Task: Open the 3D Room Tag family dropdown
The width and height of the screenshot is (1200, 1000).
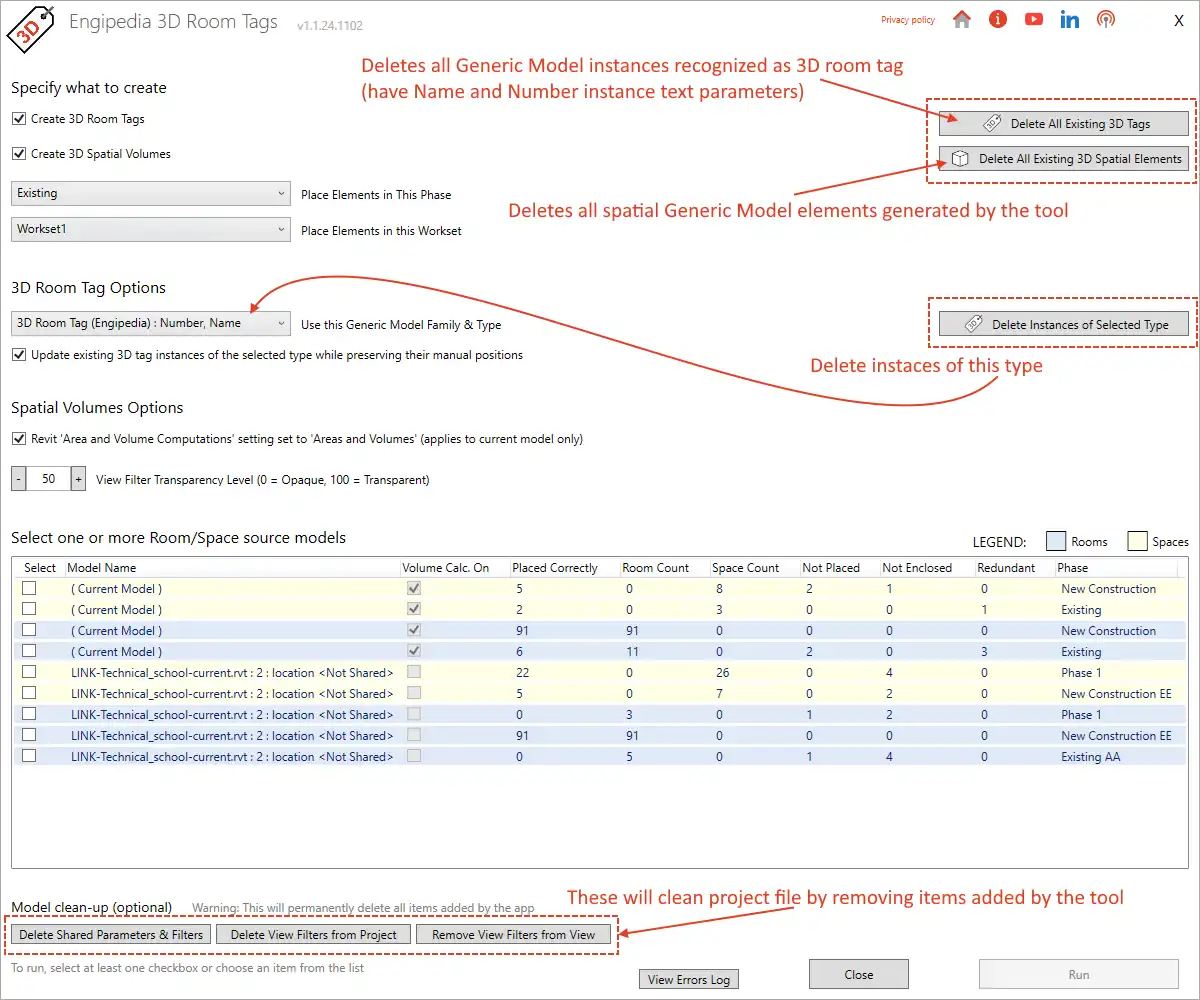Action: pyautogui.click(x=151, y=324)
